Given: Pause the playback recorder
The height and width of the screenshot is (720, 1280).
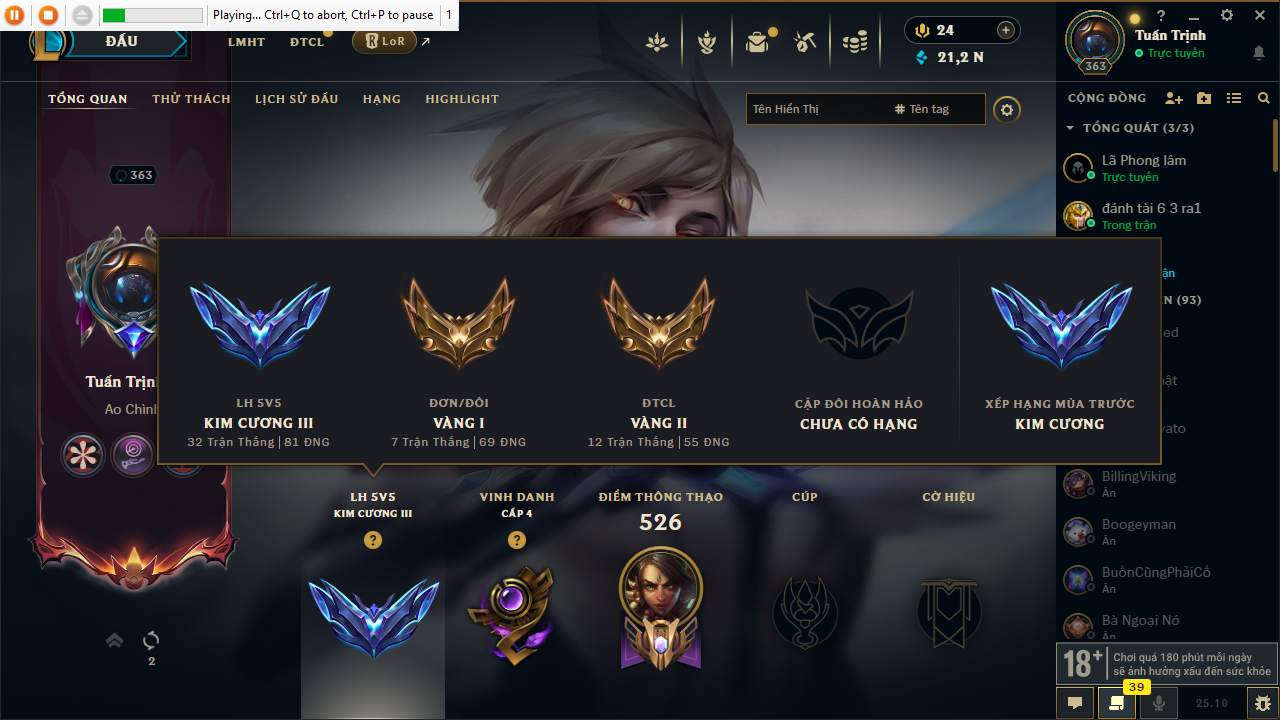Looking at the screenshot, I should [16, 15].
